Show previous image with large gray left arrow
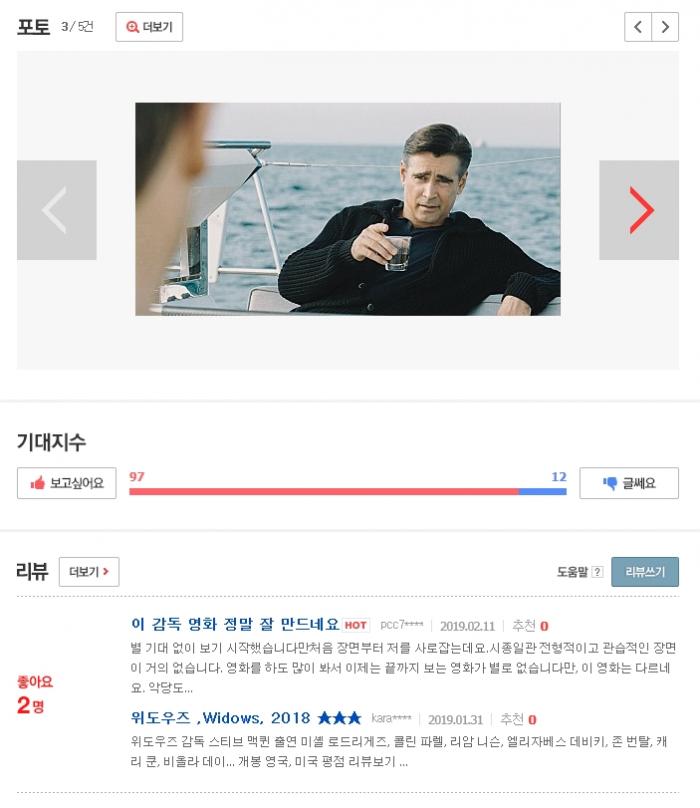The width and height of the screenshot is (700, 808). [57, 210]
